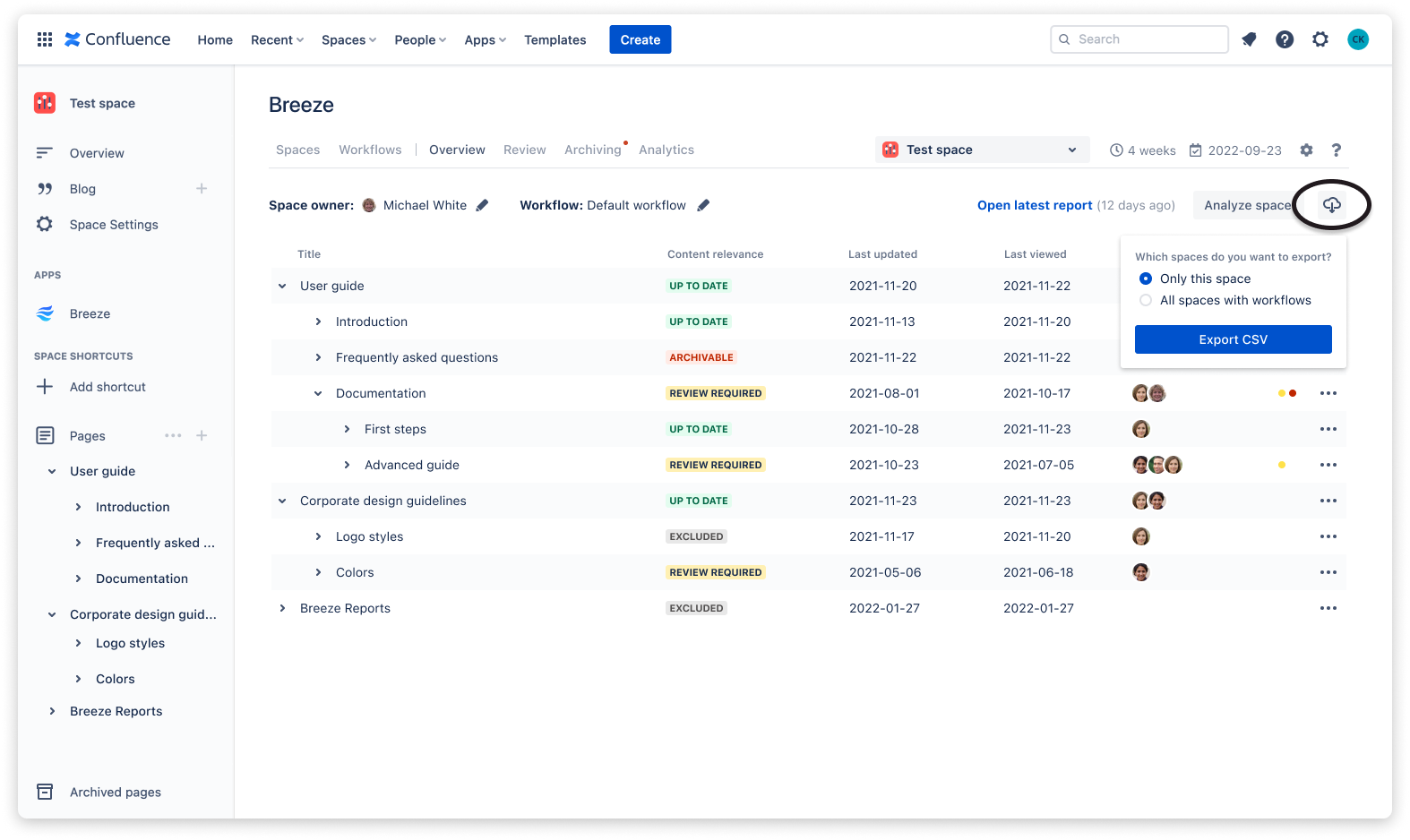The height and width of the screenshot is (840, 1410).
Task: Edit workflow with pencil icon
Action: (x=703, y=205)
